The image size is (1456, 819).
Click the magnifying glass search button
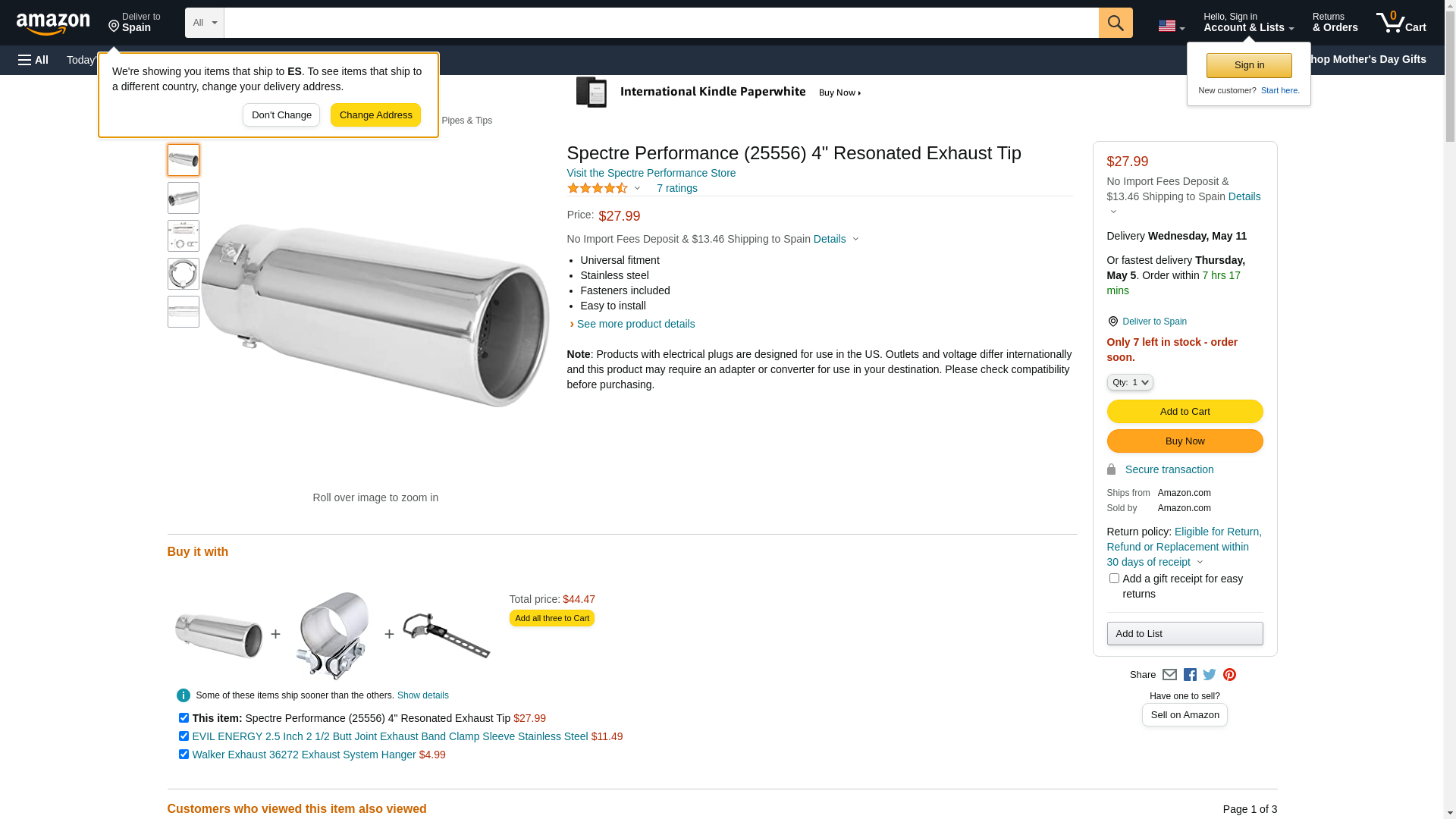pyautogui.click(x=1115, y=23)
